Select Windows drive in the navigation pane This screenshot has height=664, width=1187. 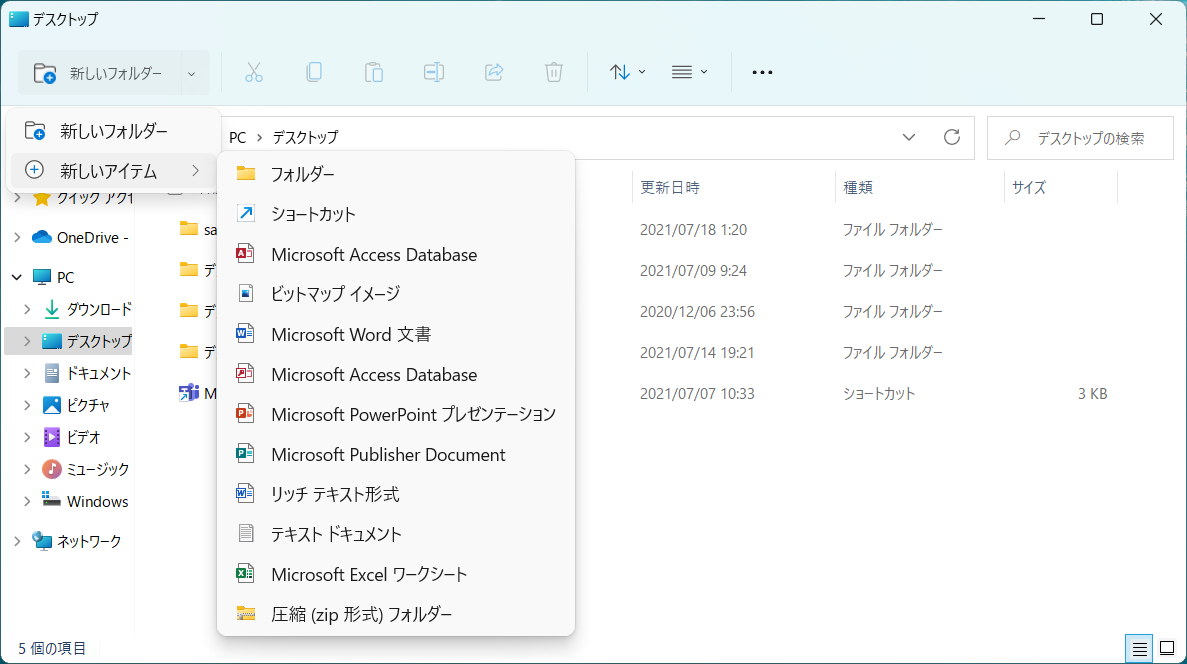(85, 501)
